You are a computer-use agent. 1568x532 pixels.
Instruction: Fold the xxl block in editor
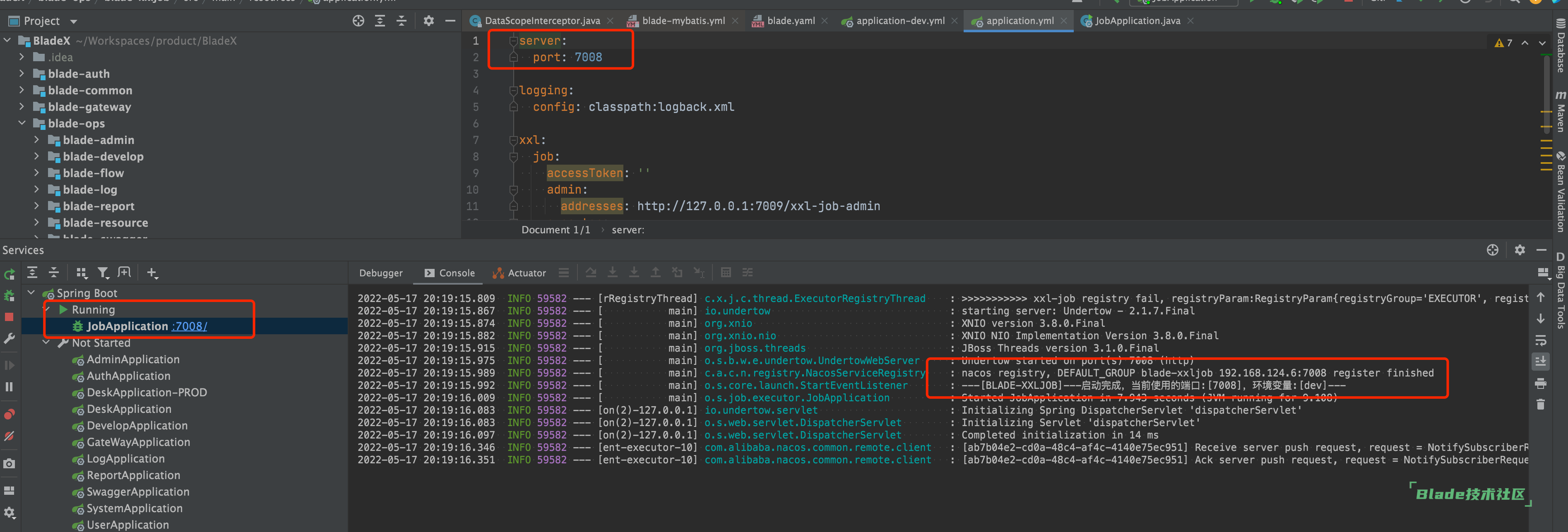tap(514, 140)
